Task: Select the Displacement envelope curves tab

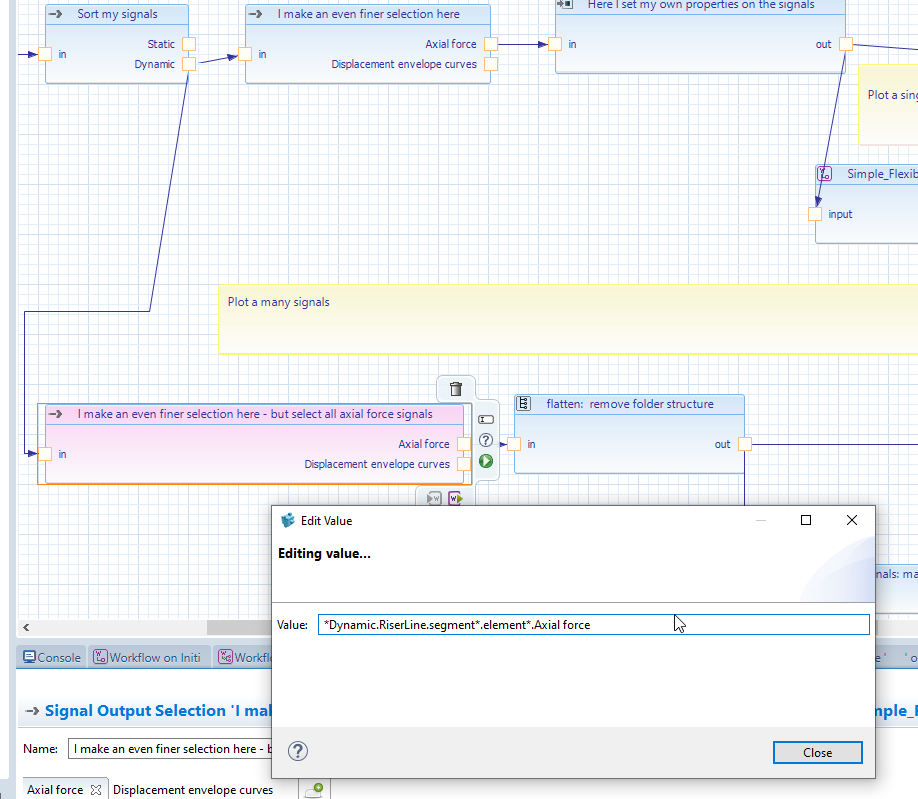Action: 193,790
